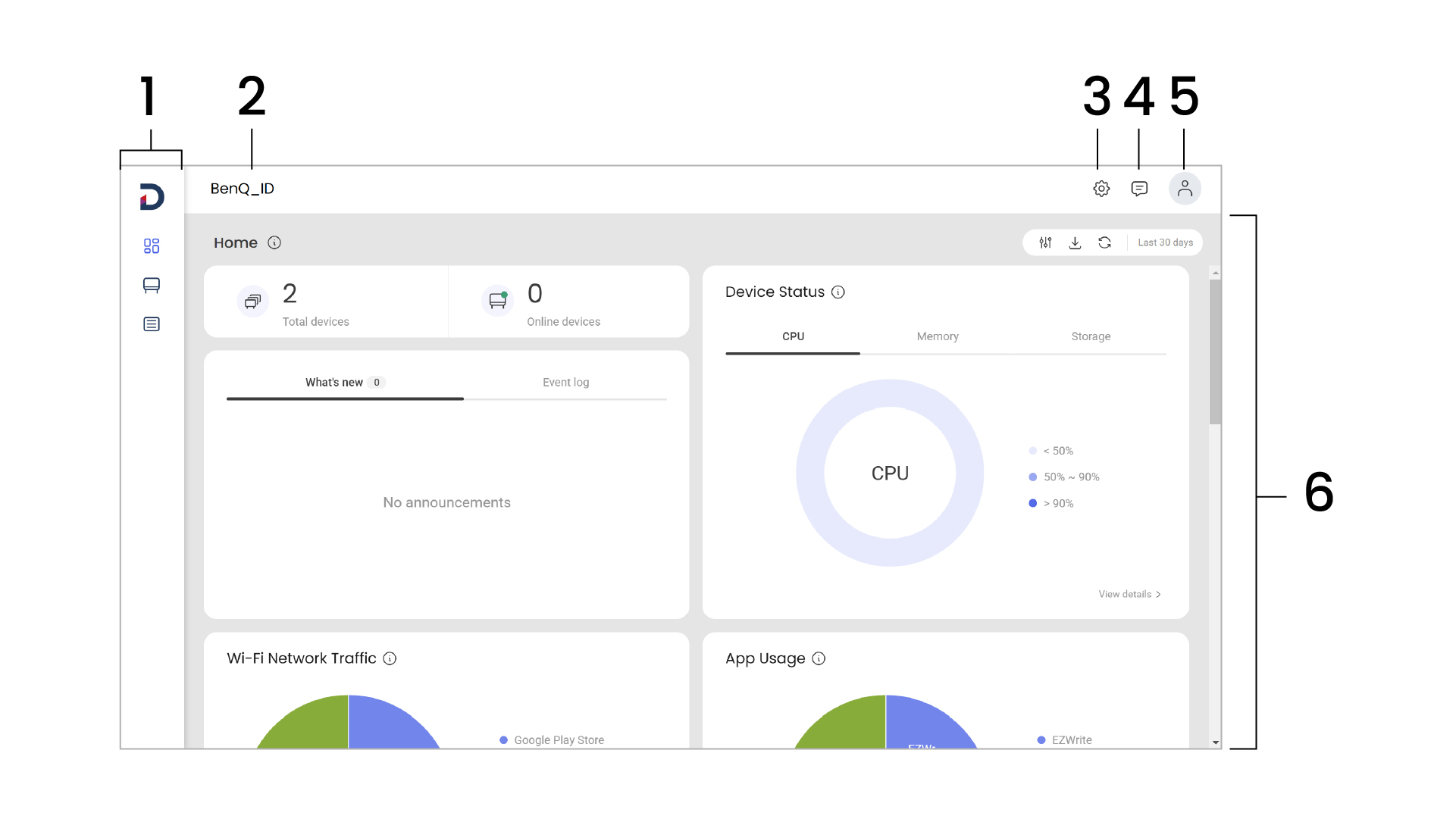Download the report using the download icon
1456x819 pixels.
pos(1075,242)
